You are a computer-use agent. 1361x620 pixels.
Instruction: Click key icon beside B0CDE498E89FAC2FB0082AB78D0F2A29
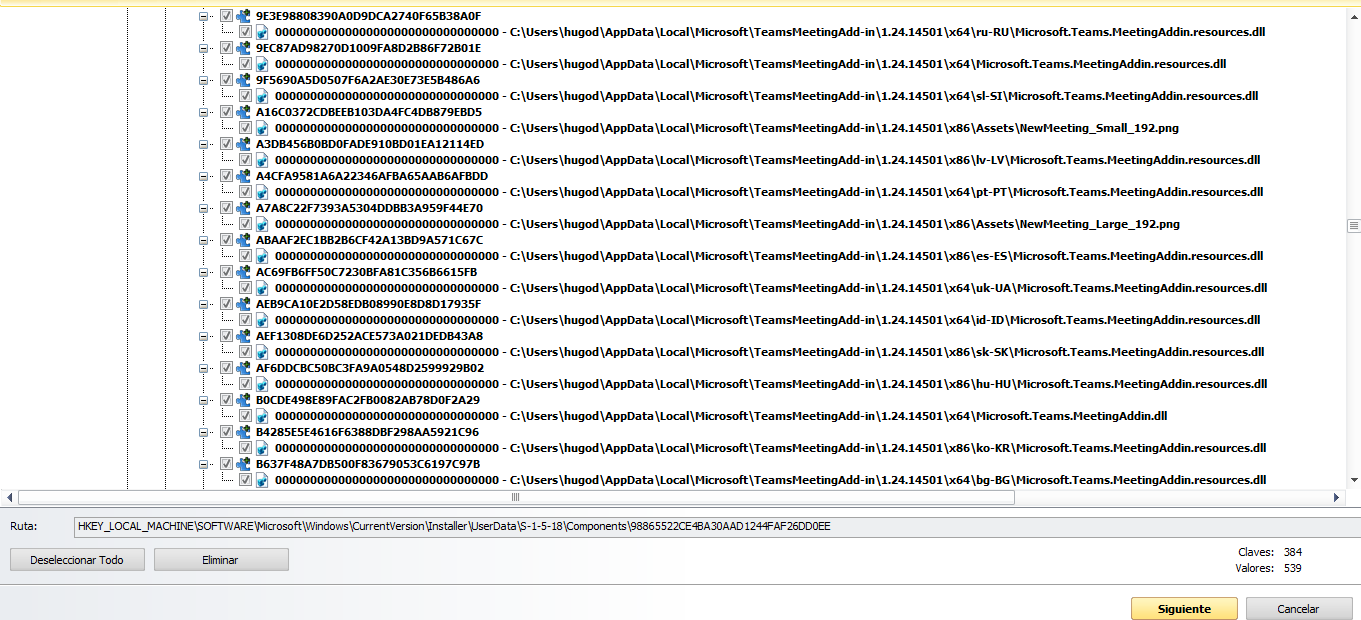coord(243,400)
